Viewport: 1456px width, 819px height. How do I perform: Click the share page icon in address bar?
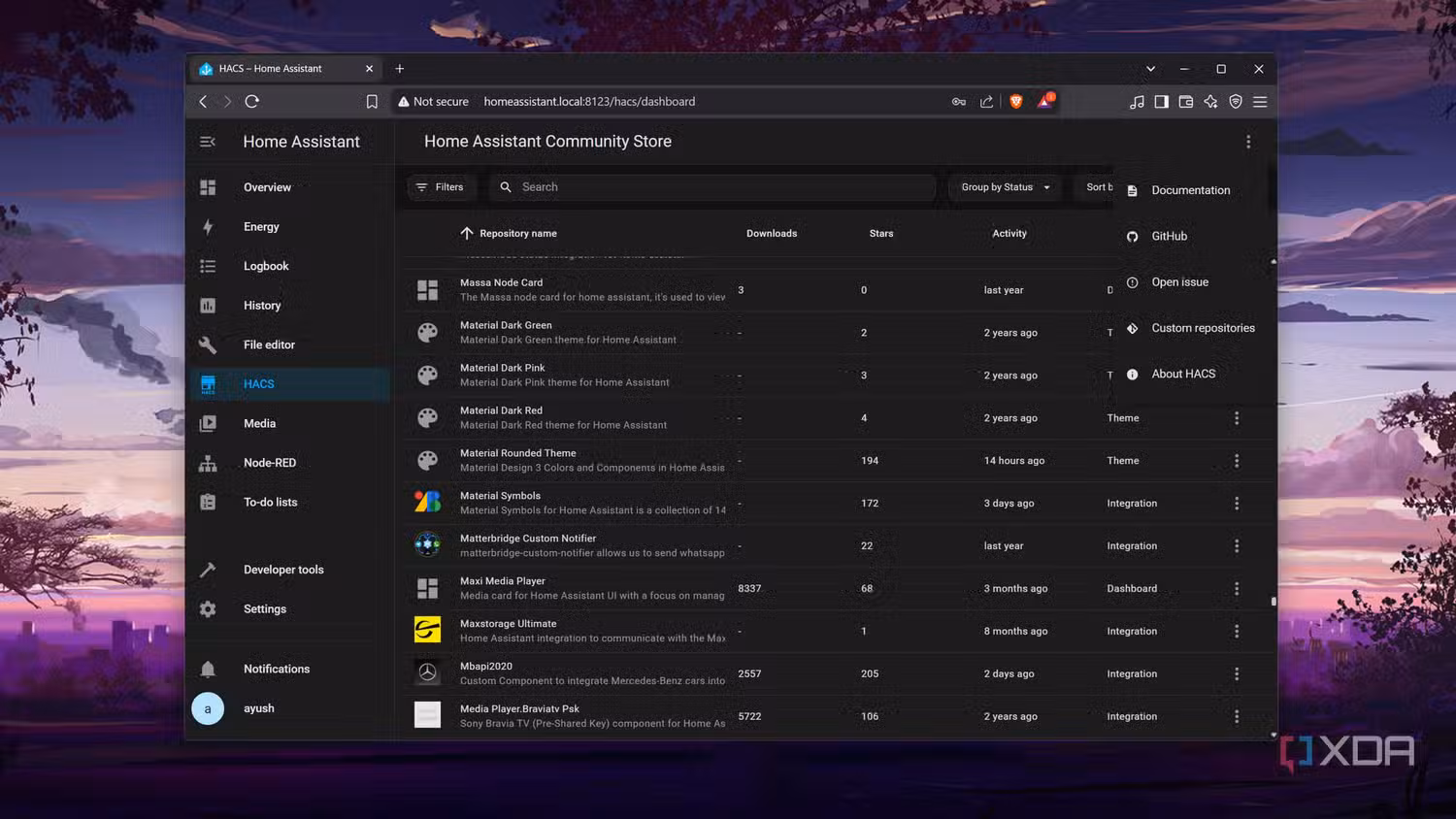[x=987, y=102]
